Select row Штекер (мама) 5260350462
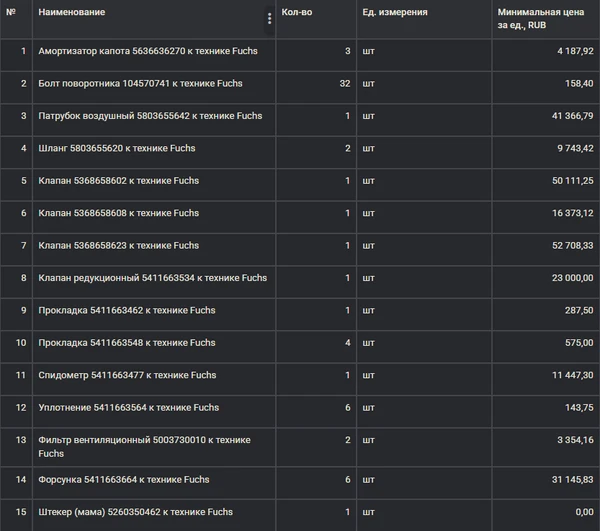 point(300,515)
